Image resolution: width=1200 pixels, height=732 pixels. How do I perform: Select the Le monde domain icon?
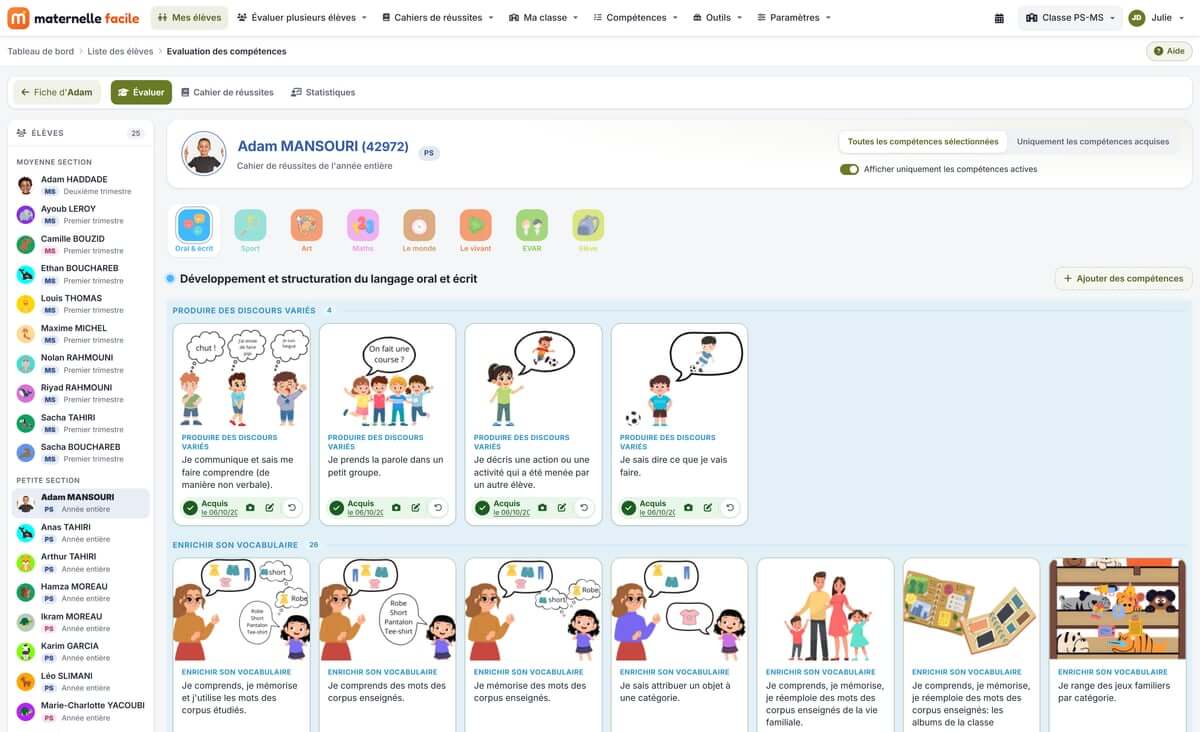[419, 229]
